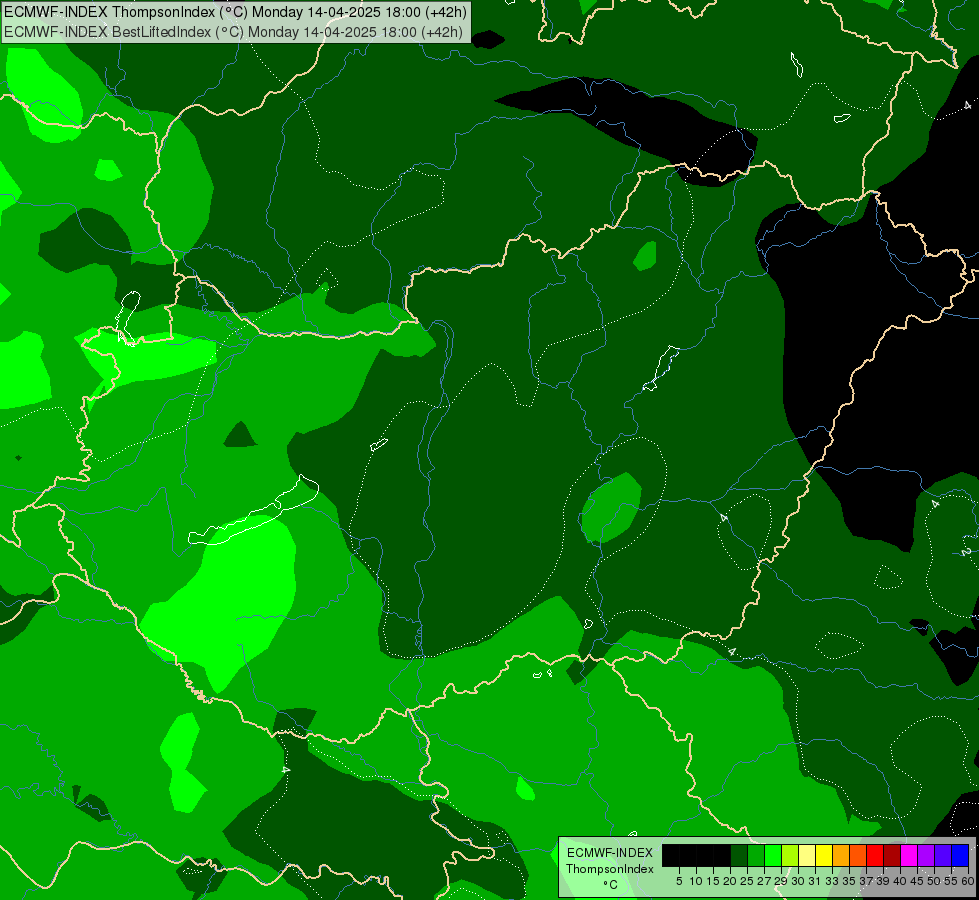979x900 pixels.
Task: Click the '°C' unit label in legend
Action: pos(611,885)
